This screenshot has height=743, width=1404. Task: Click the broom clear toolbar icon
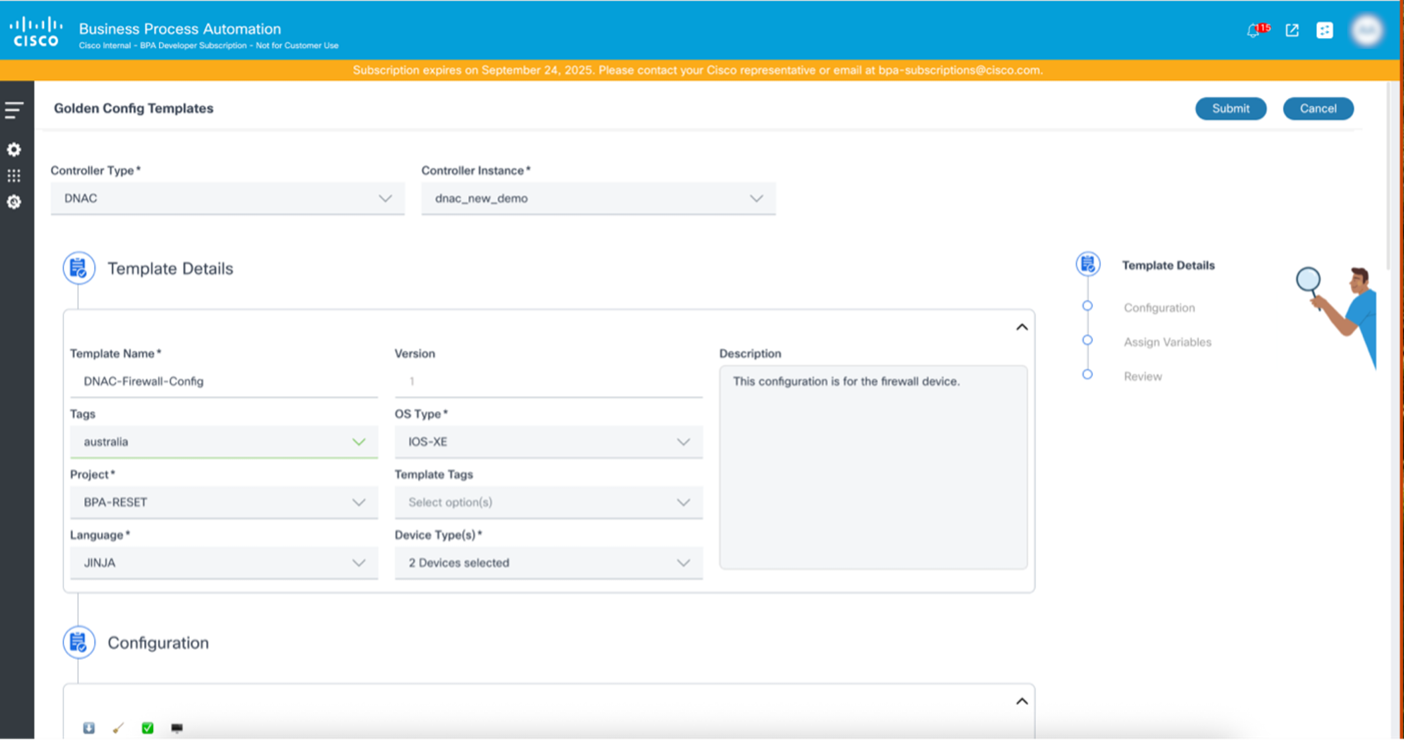pos(118,728)
